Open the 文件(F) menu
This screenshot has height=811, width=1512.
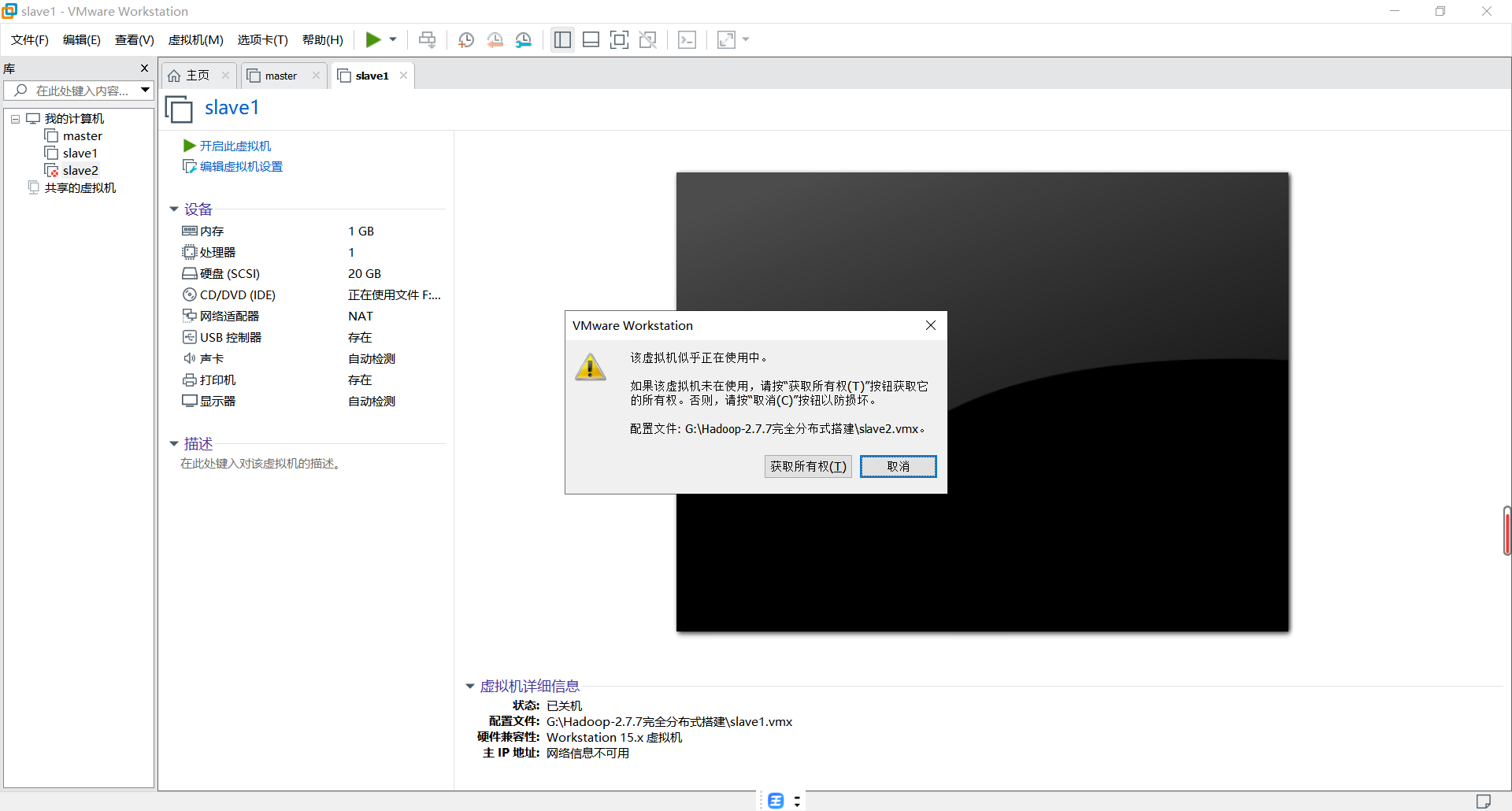[30, 39]
